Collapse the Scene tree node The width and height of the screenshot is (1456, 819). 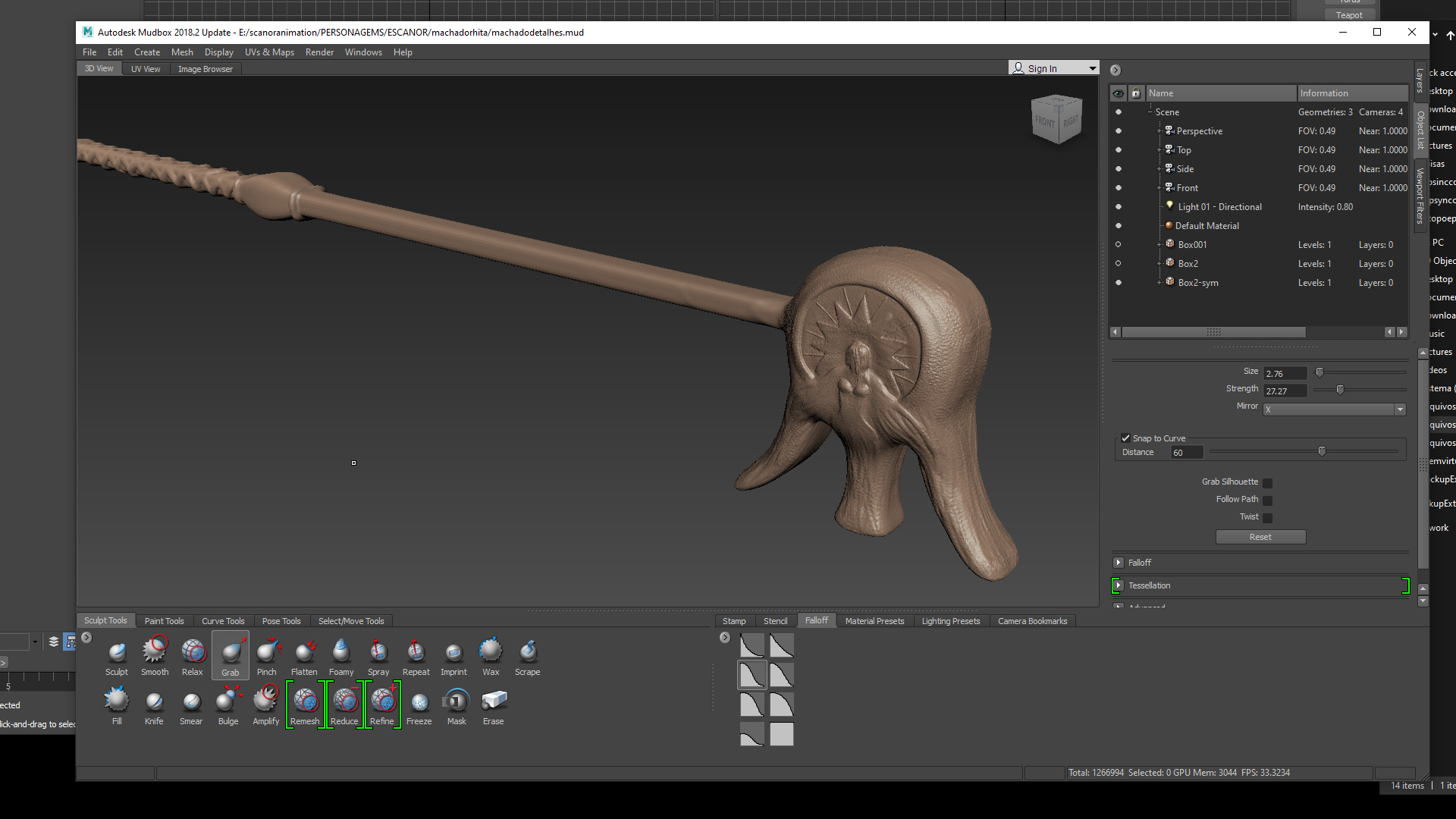[x=1150, y=112]
